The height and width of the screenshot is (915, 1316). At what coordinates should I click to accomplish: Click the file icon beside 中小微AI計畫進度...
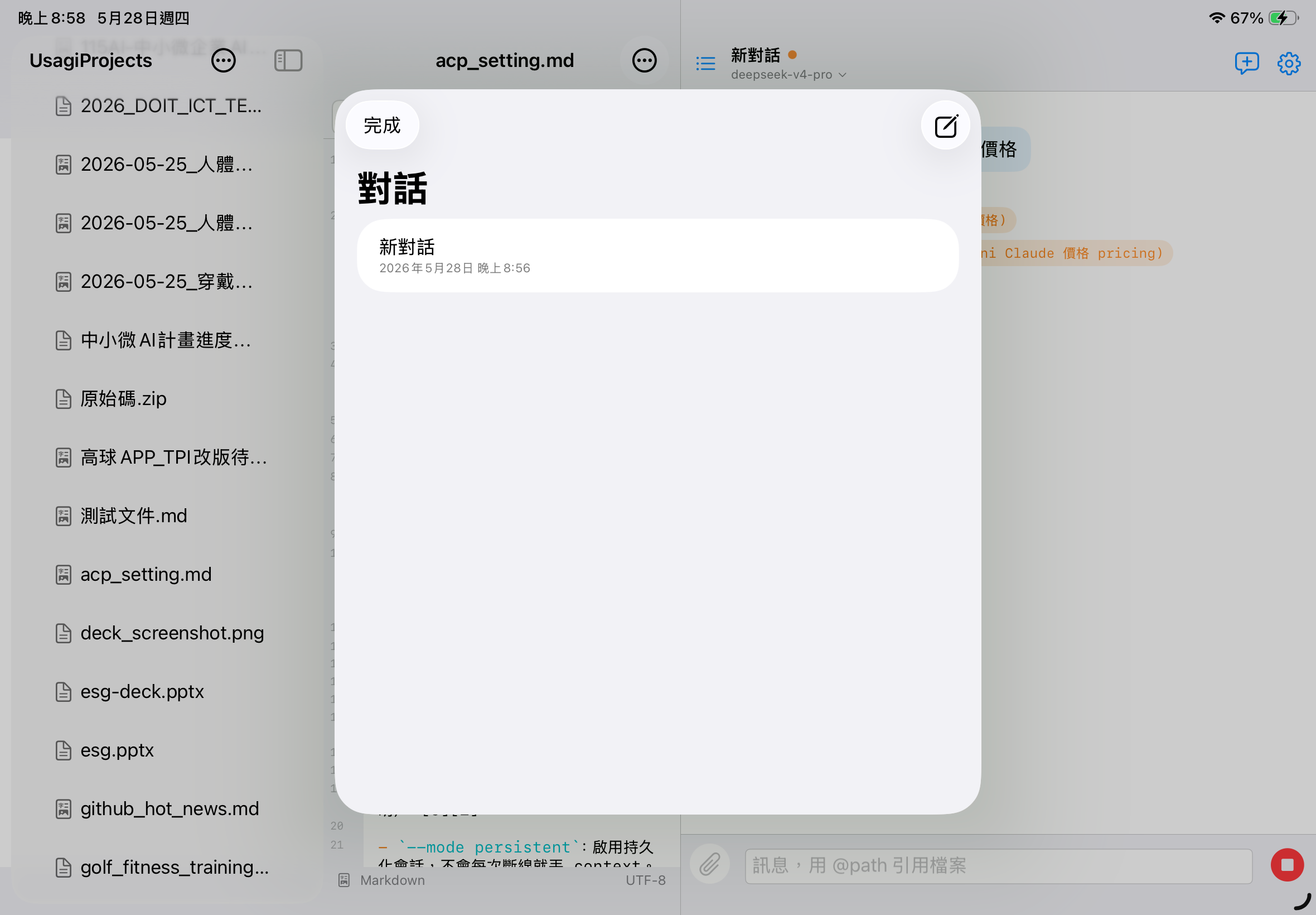[63, 340]
